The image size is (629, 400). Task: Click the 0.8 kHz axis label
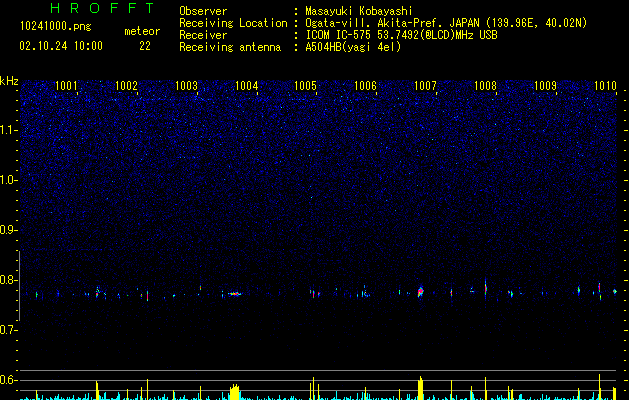(9, 280)
